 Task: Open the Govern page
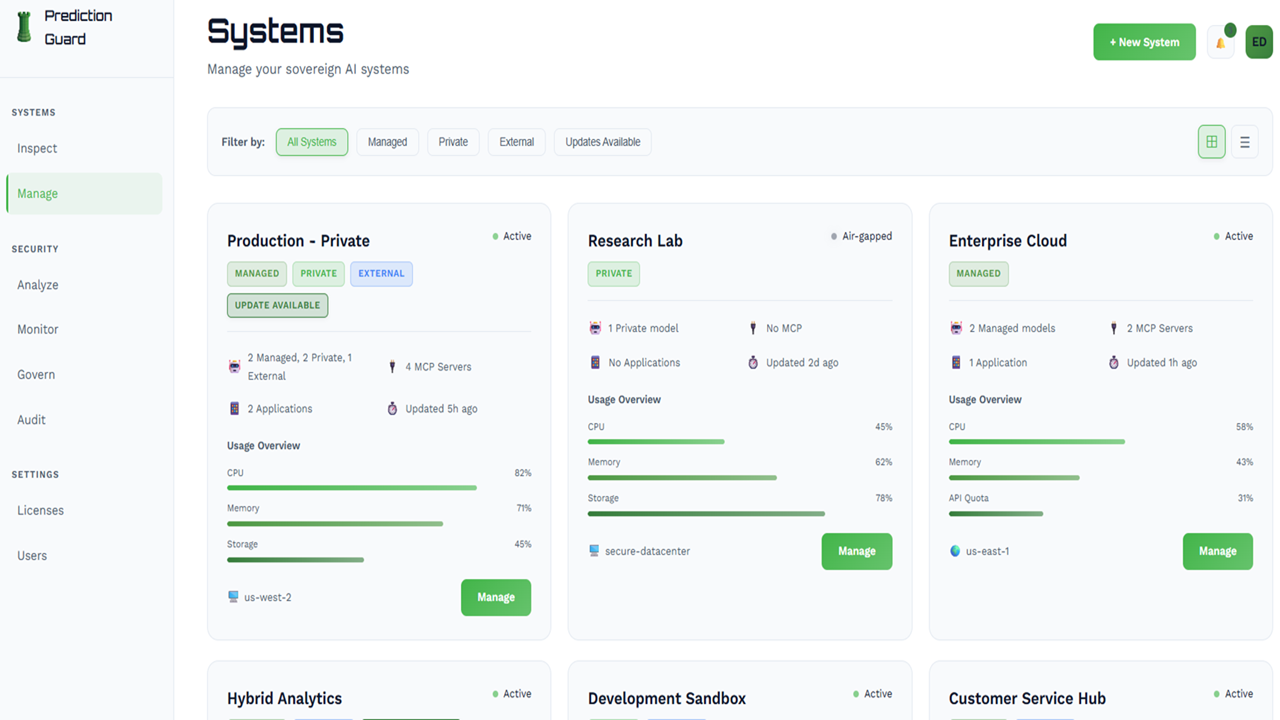84,375
